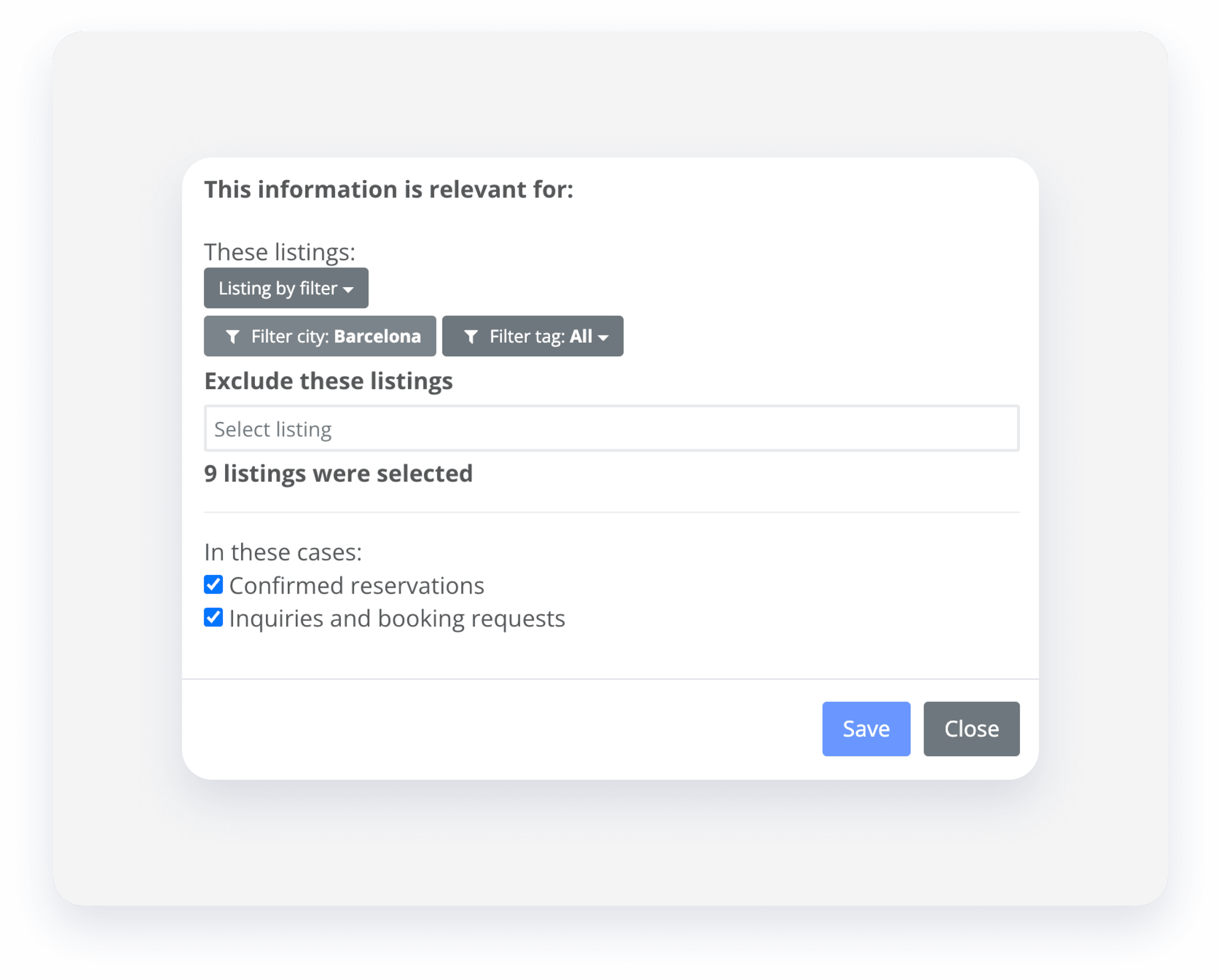Viewport: 1221px width, 980px height.
Task: Expand the Filter tag: All dropdown
Action: pos(532,336)
